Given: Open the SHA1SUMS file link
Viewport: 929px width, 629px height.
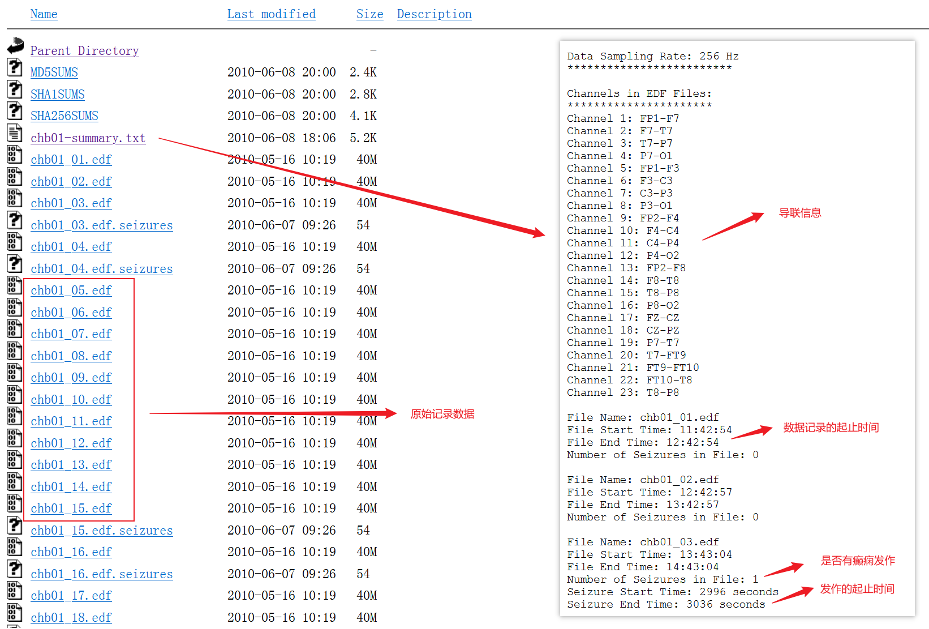Looking at the screenshot, I should [57, 94].
